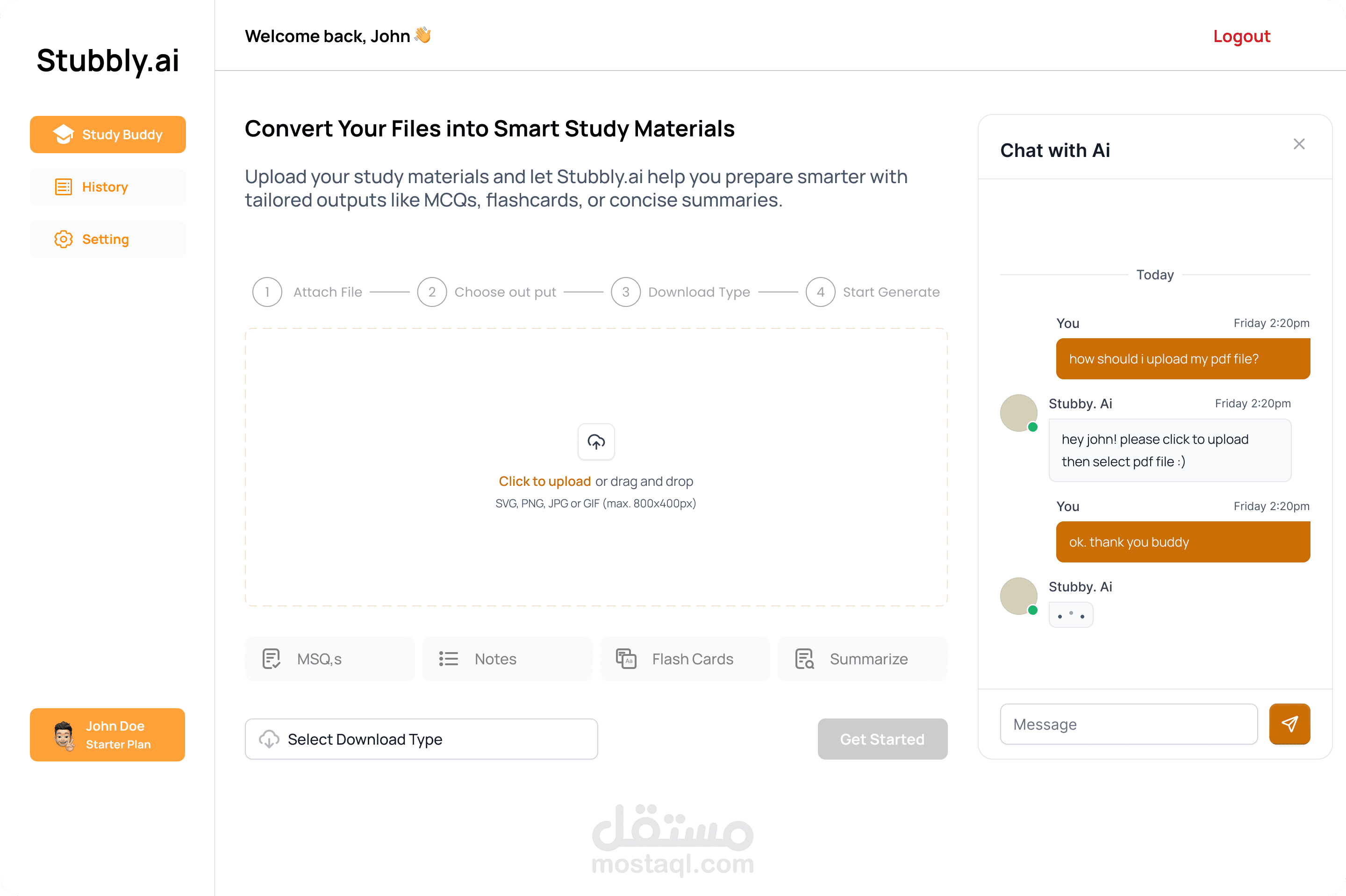
Task: Click John Doe's avatar in the profile card
Action: pos(64,735)
